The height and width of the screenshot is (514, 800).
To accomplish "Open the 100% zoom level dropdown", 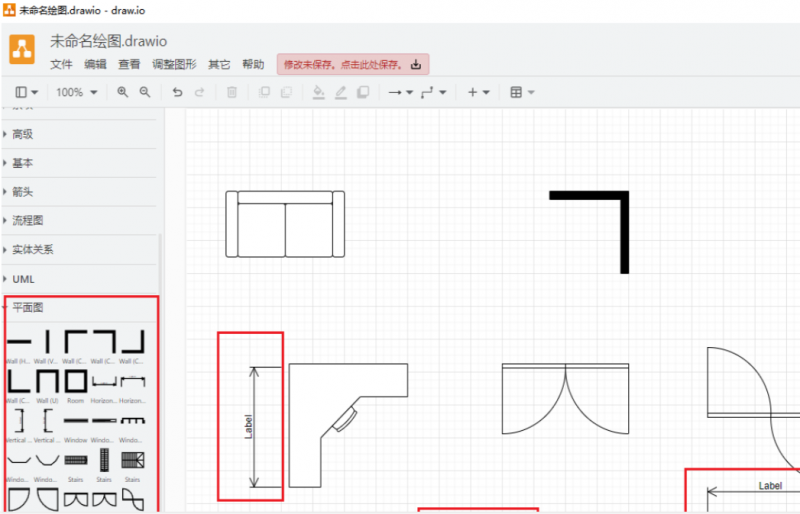I will (77, 92).
